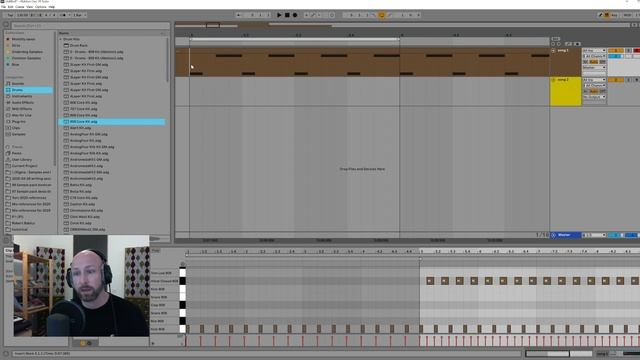This screenshot has height=360, width=640.
Task: Click the Tap tempo button
Action: (x=10, y=15)
